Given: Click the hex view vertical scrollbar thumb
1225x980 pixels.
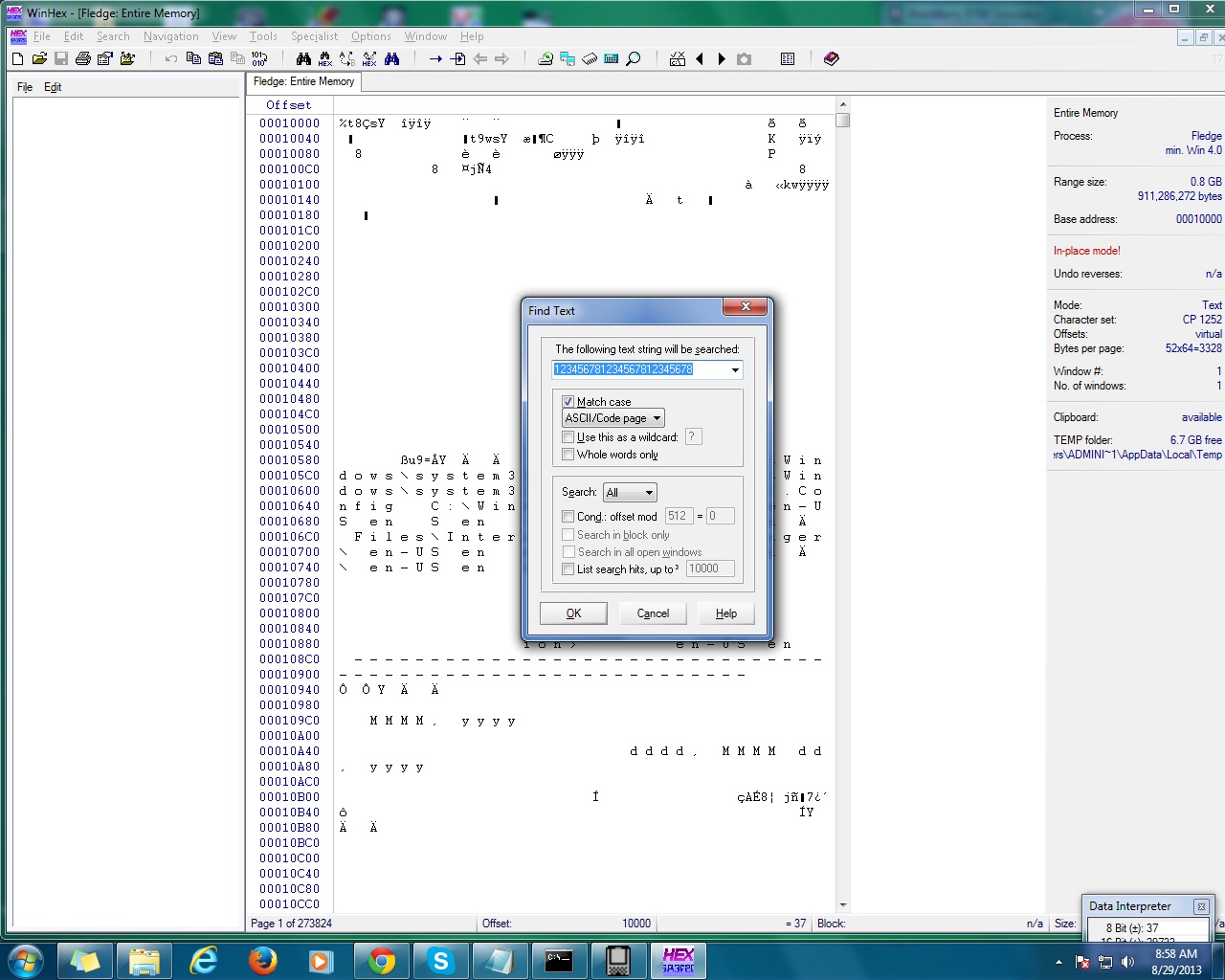Looking at the screenshot, I should coord(842,121).
